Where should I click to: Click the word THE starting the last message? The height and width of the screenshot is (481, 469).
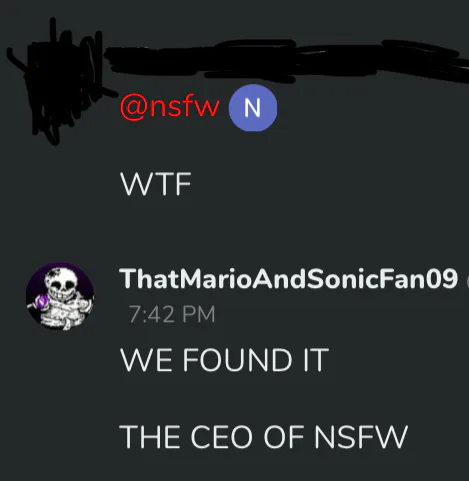pyautogui.click(x=152, y=436)
